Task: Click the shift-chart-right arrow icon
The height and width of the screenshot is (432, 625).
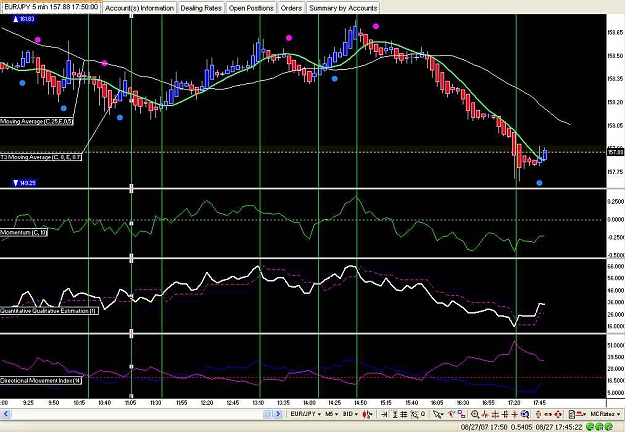Action: coord(384,414)
